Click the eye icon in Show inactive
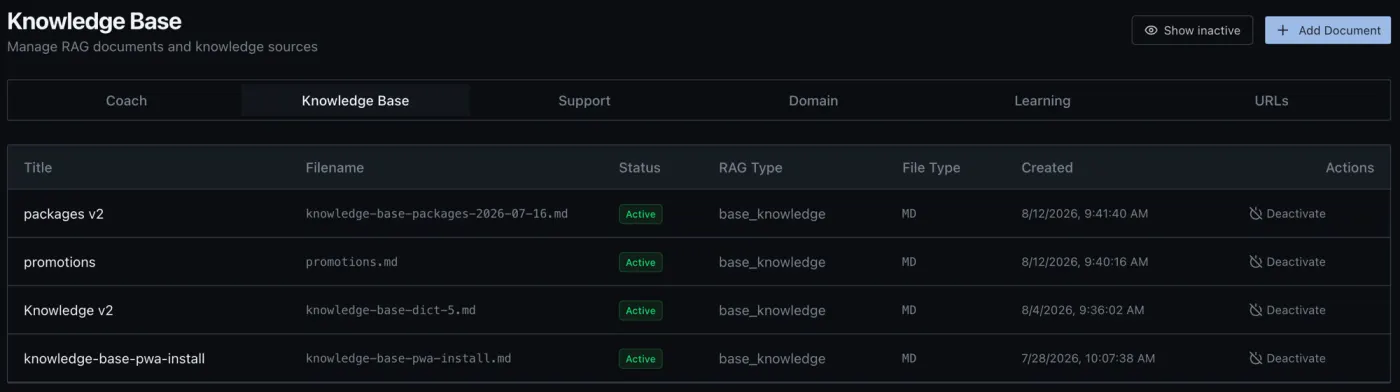Screen dimensions: 1400x392 pos(1151,31)
